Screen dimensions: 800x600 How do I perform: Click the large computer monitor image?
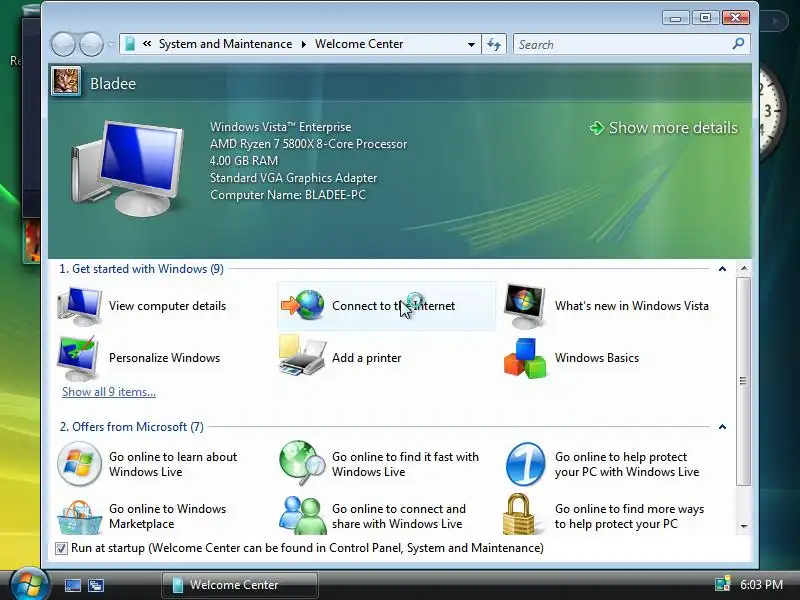(x=128, y=168)
